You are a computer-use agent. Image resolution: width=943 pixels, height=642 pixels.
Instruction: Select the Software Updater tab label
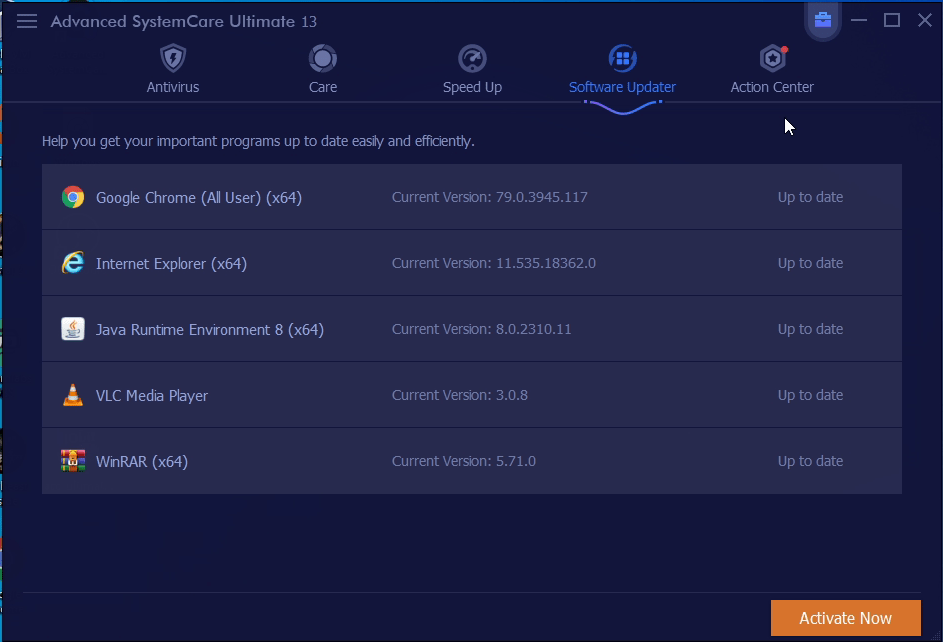622,87
